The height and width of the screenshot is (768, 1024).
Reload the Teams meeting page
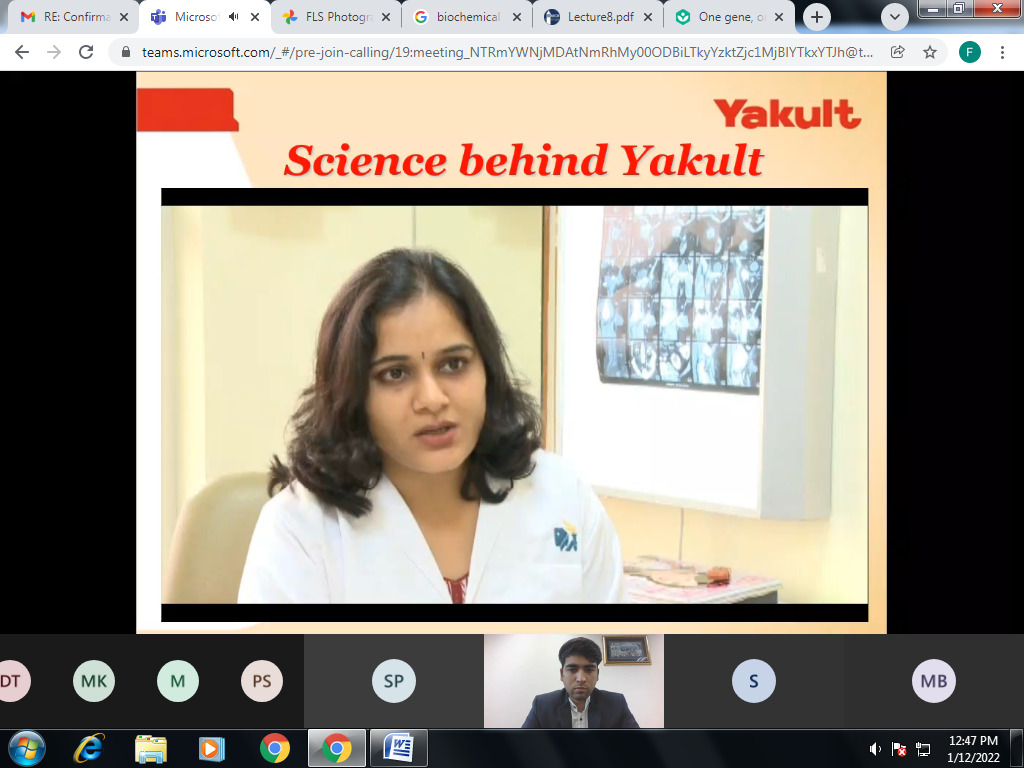coord(86,52)
